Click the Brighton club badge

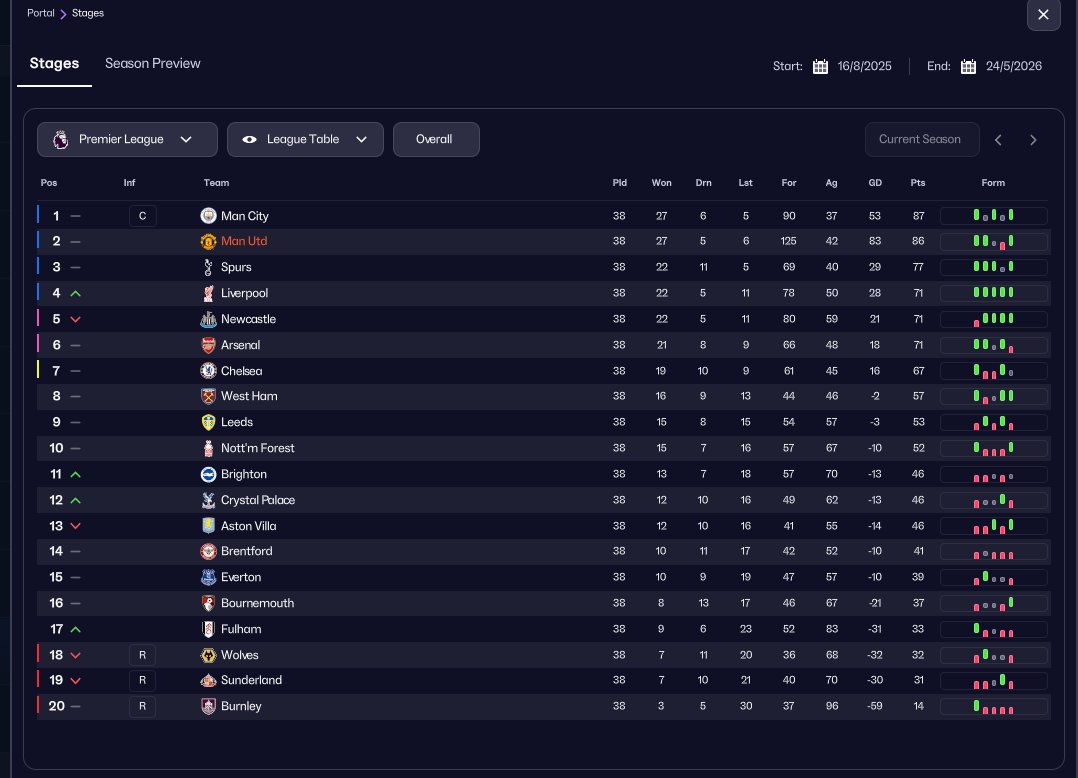click(x=208, y=474)
